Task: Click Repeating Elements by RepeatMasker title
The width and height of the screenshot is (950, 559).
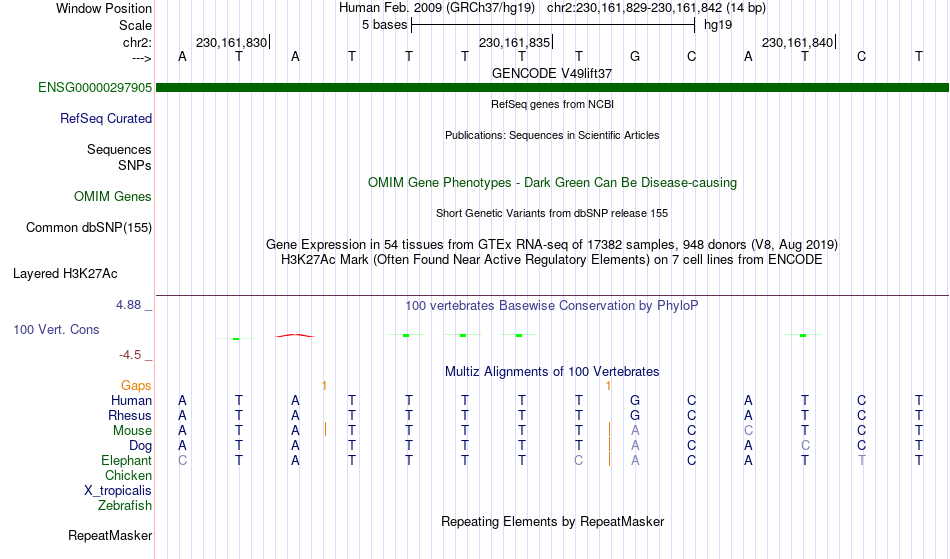Action: pos(553,521)
